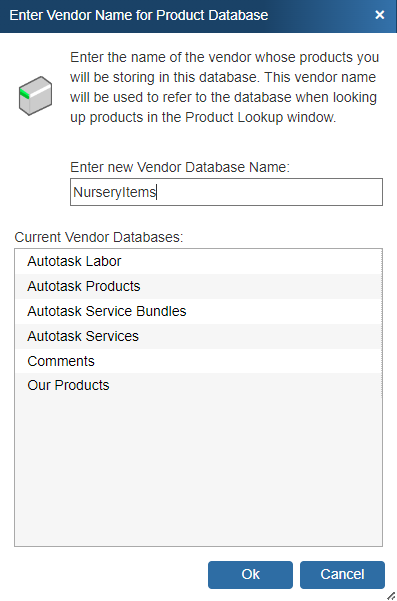The width and height of the screenshot is (397, 601).
Task: Close the Enter Vendor Name dialog
Action: click(x=379, y=15)
